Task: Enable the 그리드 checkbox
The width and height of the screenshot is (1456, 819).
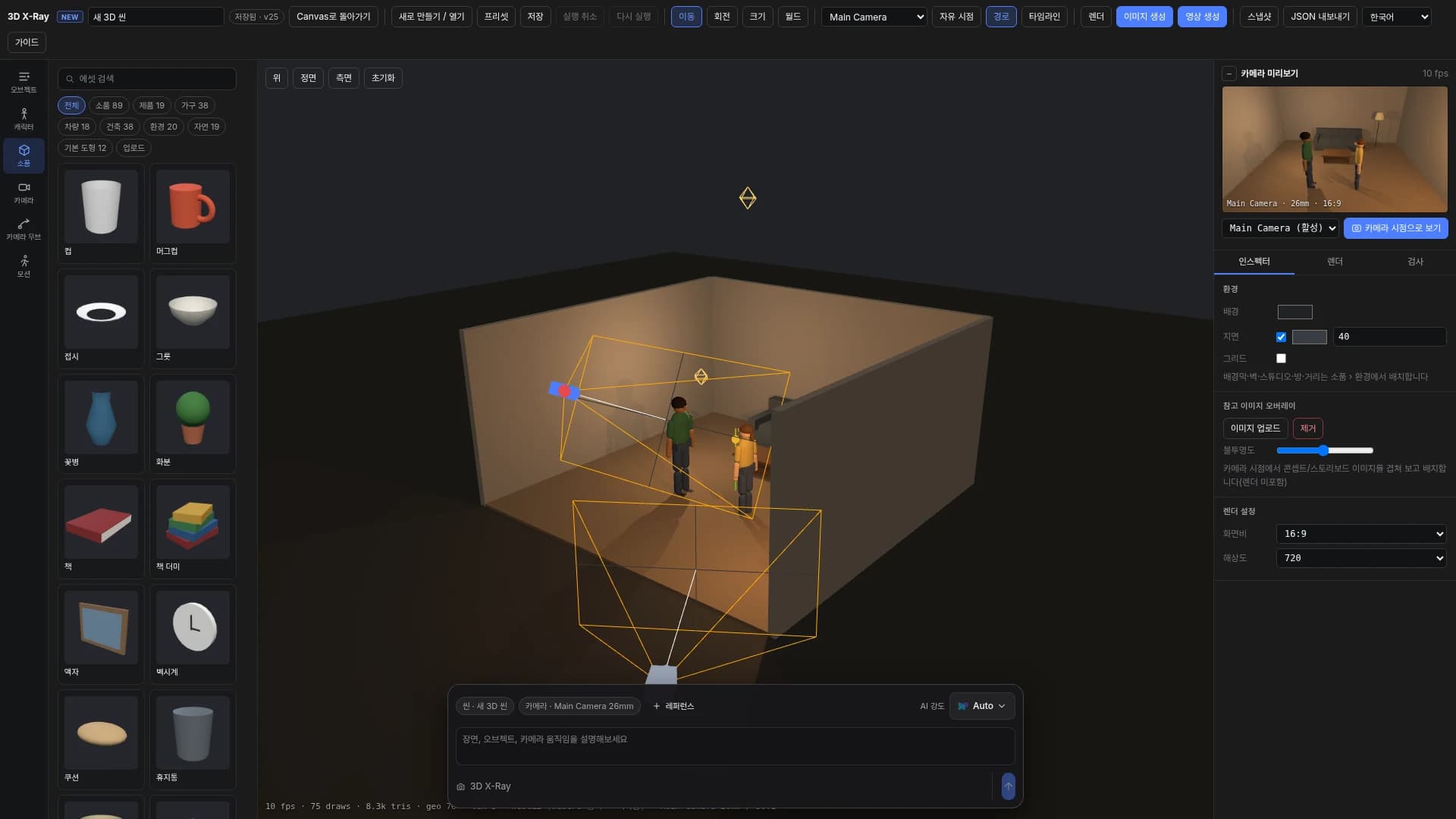Action: pos(1281,358)
